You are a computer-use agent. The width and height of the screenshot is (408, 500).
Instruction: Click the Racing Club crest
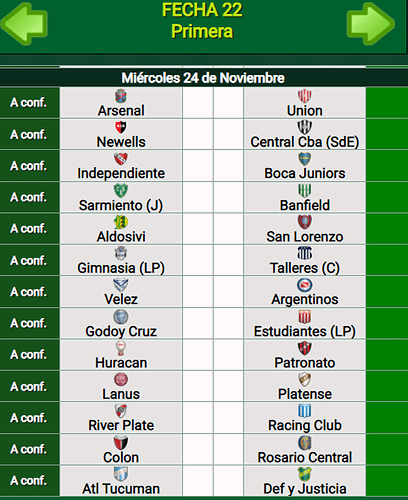[x=305, y=411]
